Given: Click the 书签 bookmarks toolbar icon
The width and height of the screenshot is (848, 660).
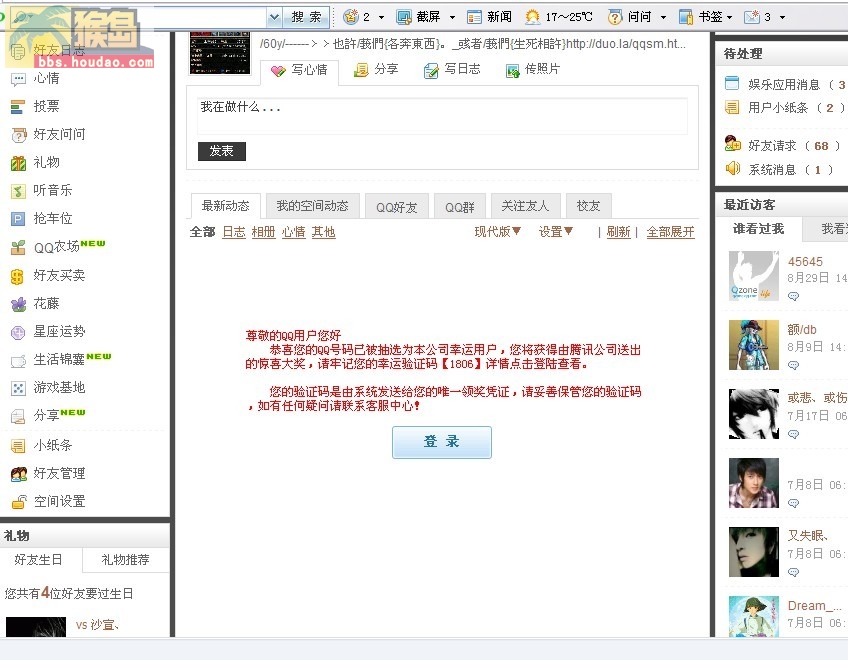Looking at the screenshot, I should 686,17.
